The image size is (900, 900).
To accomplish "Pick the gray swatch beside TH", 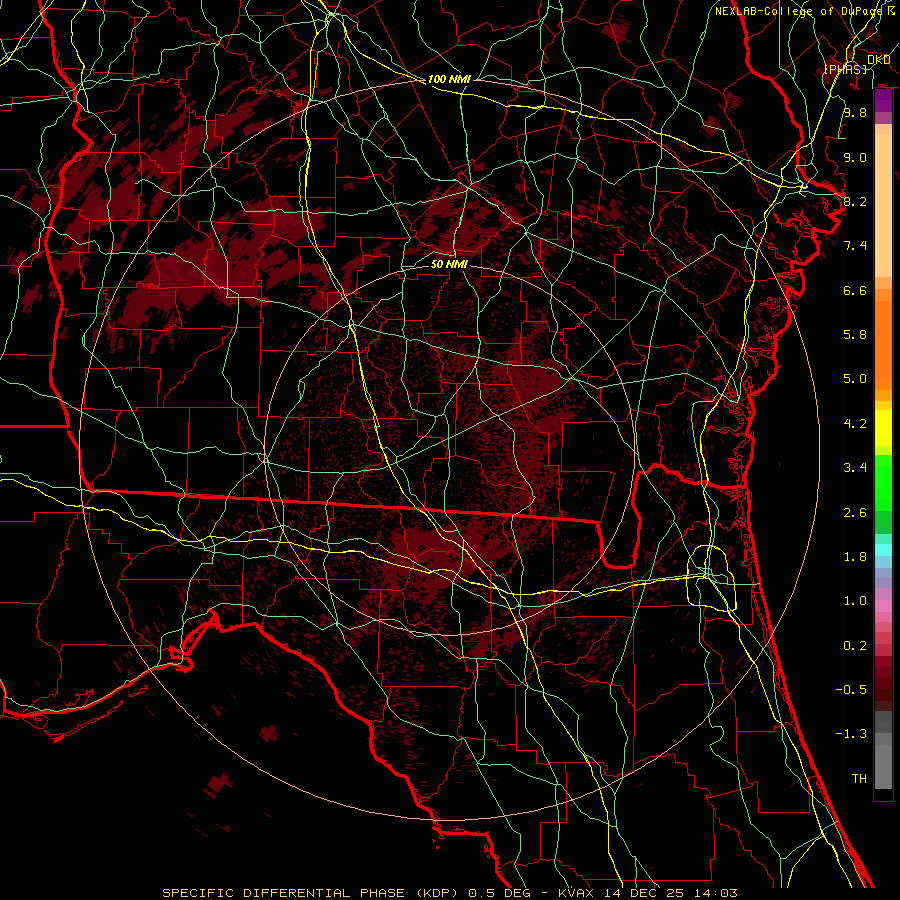I will click(883, 778).
